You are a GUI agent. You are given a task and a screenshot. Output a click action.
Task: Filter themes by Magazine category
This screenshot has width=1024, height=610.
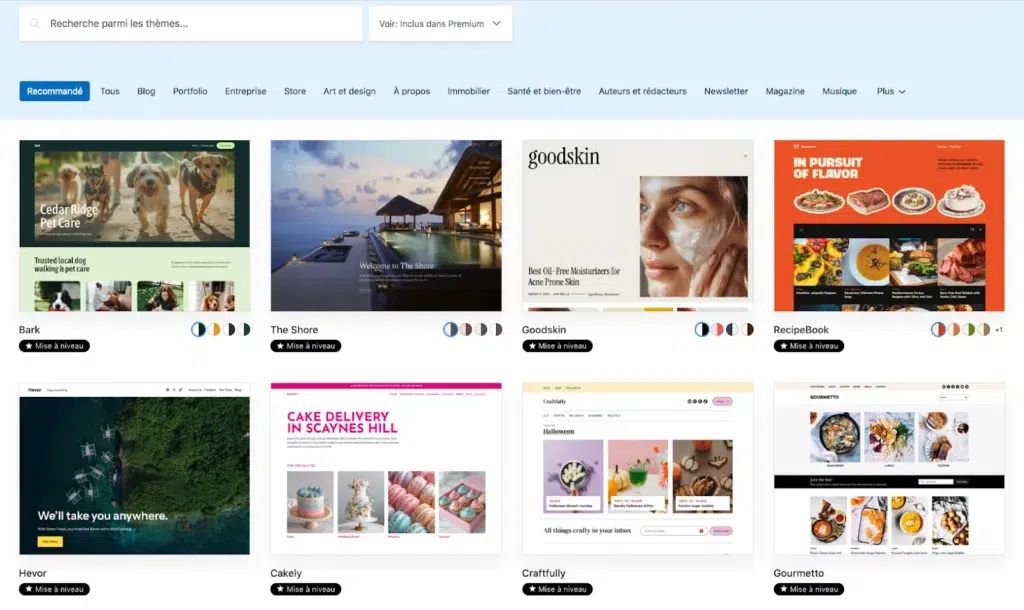click(x=785, y=91)
